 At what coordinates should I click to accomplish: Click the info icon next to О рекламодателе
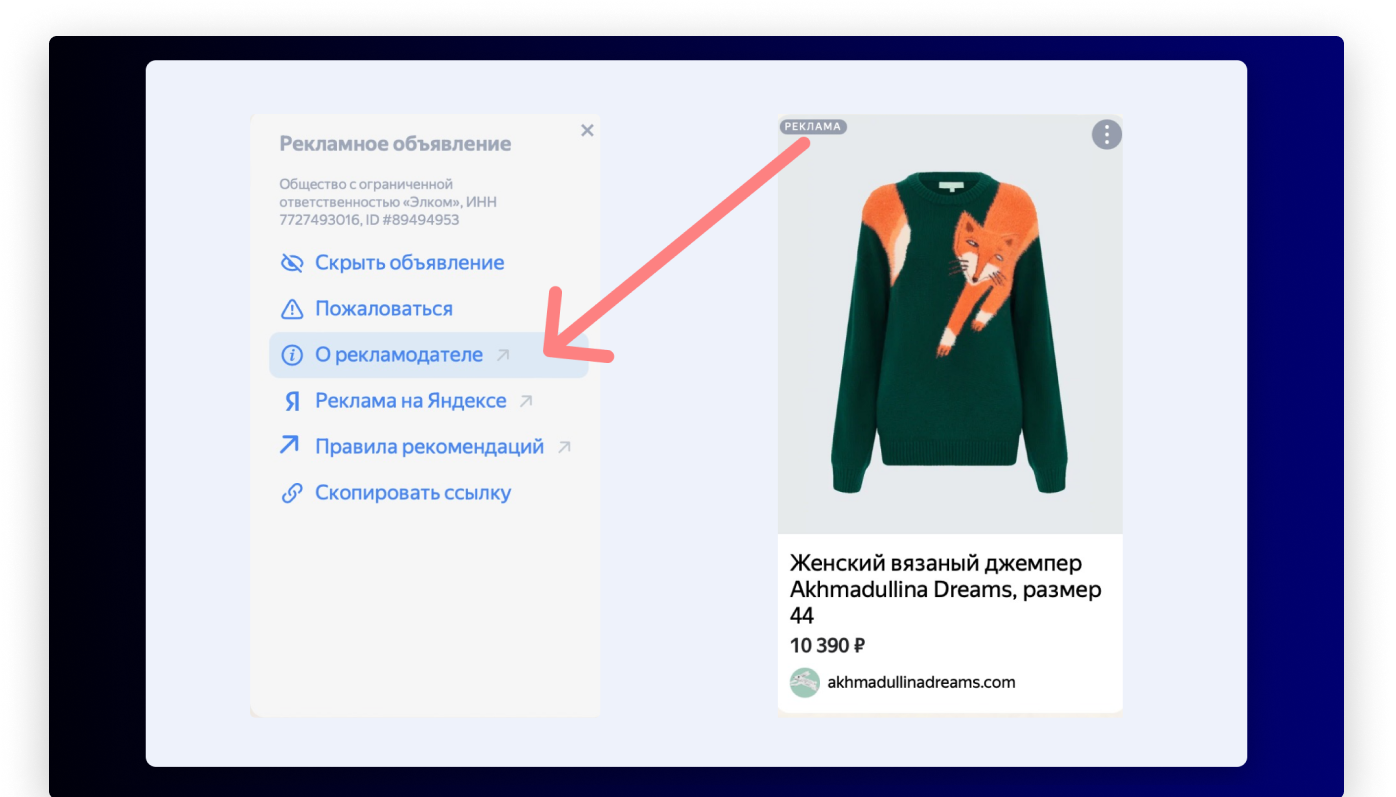point(290,354)
